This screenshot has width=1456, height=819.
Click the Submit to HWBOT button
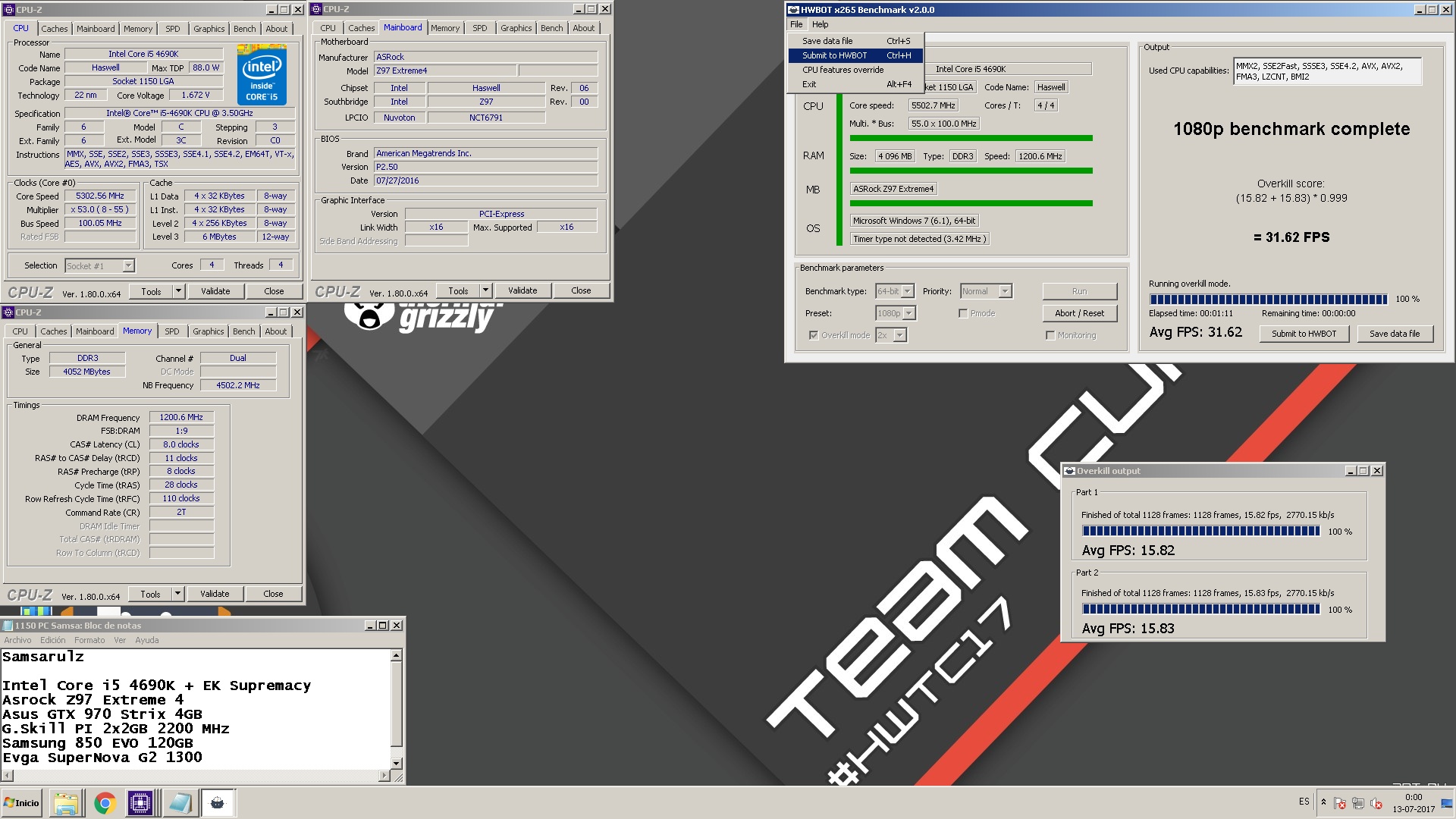coord(1304,334)
